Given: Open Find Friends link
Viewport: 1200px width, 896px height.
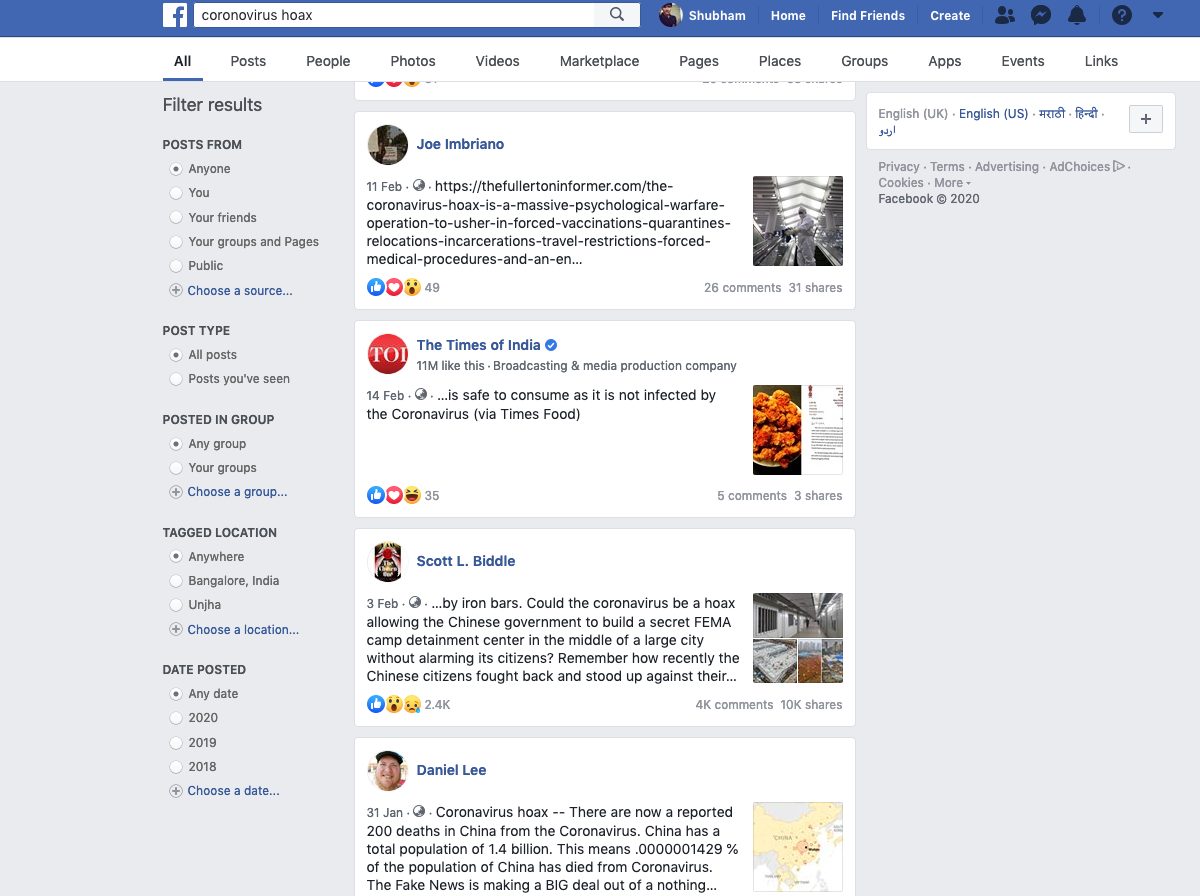Looking at the screenshot, I should click(x=868, y=15).
